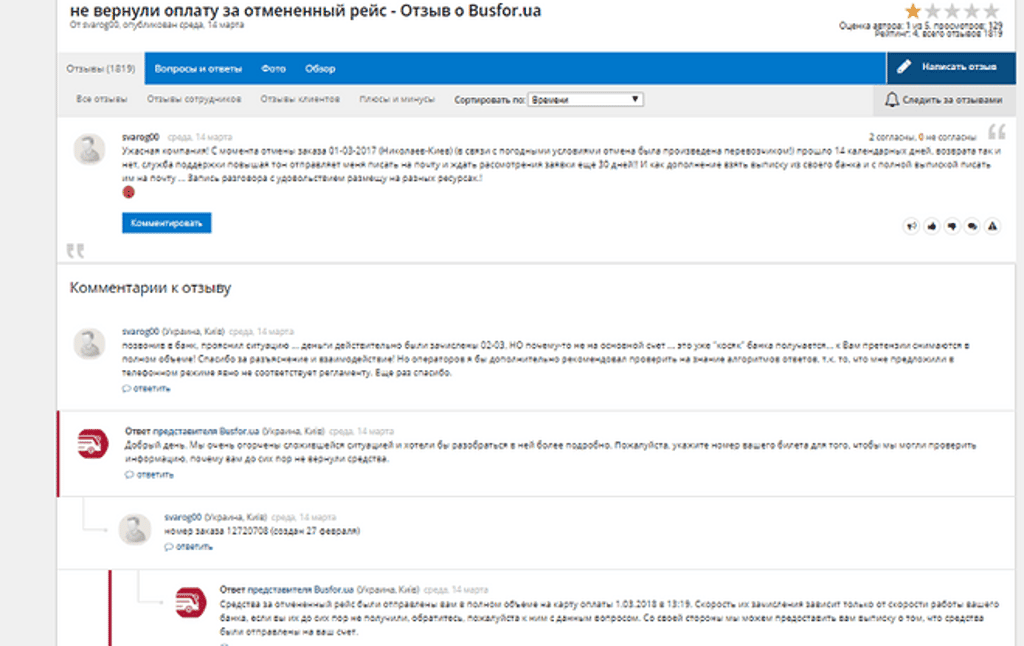
Task: Click the red angry emoji in the review
Action: (x=129, y=192)
